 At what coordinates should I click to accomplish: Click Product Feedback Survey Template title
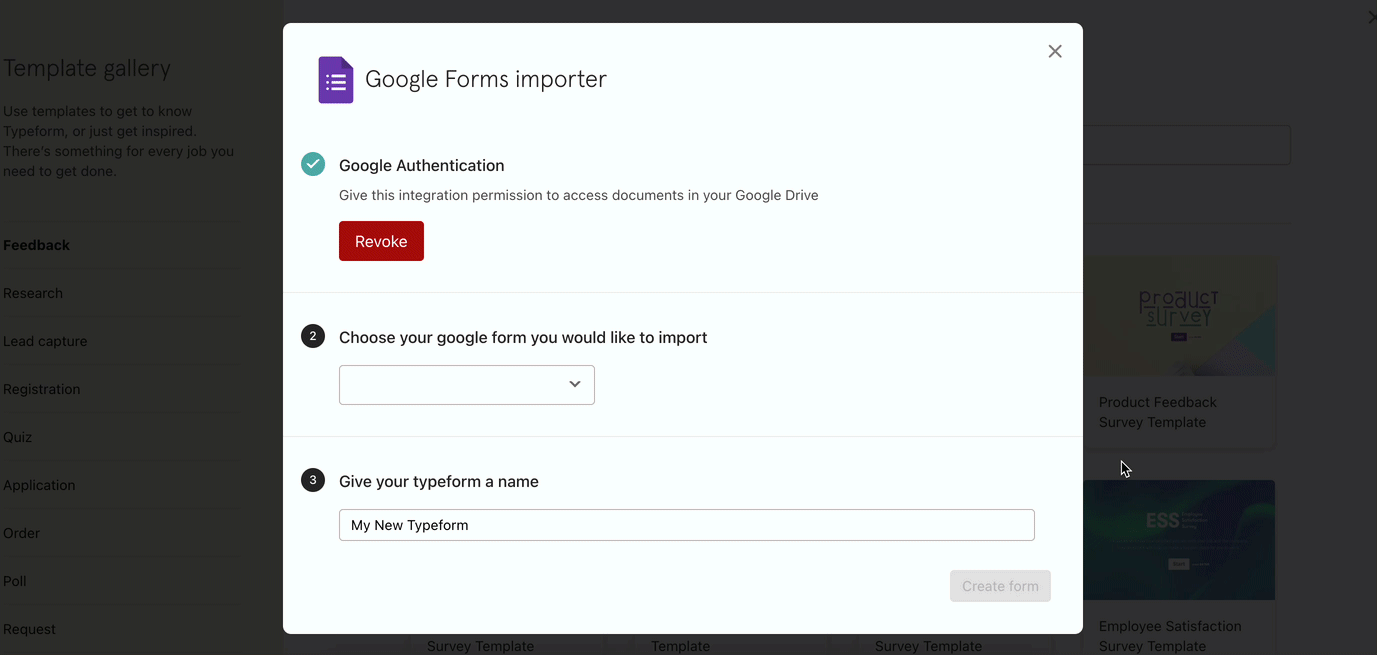click(1158, 412)
